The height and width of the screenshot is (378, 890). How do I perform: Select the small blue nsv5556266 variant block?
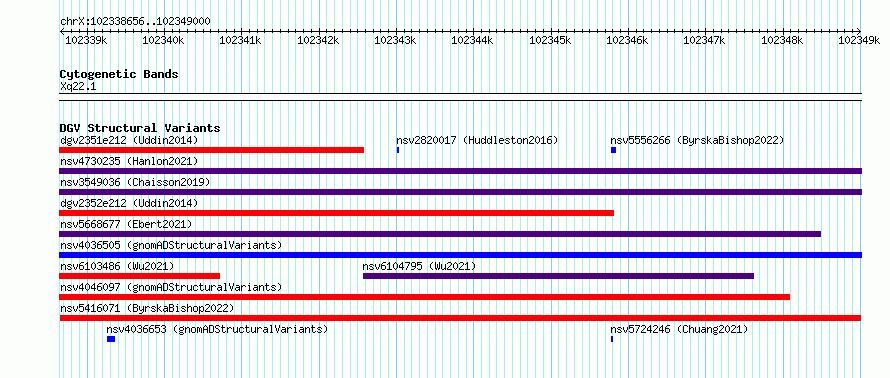614,150
